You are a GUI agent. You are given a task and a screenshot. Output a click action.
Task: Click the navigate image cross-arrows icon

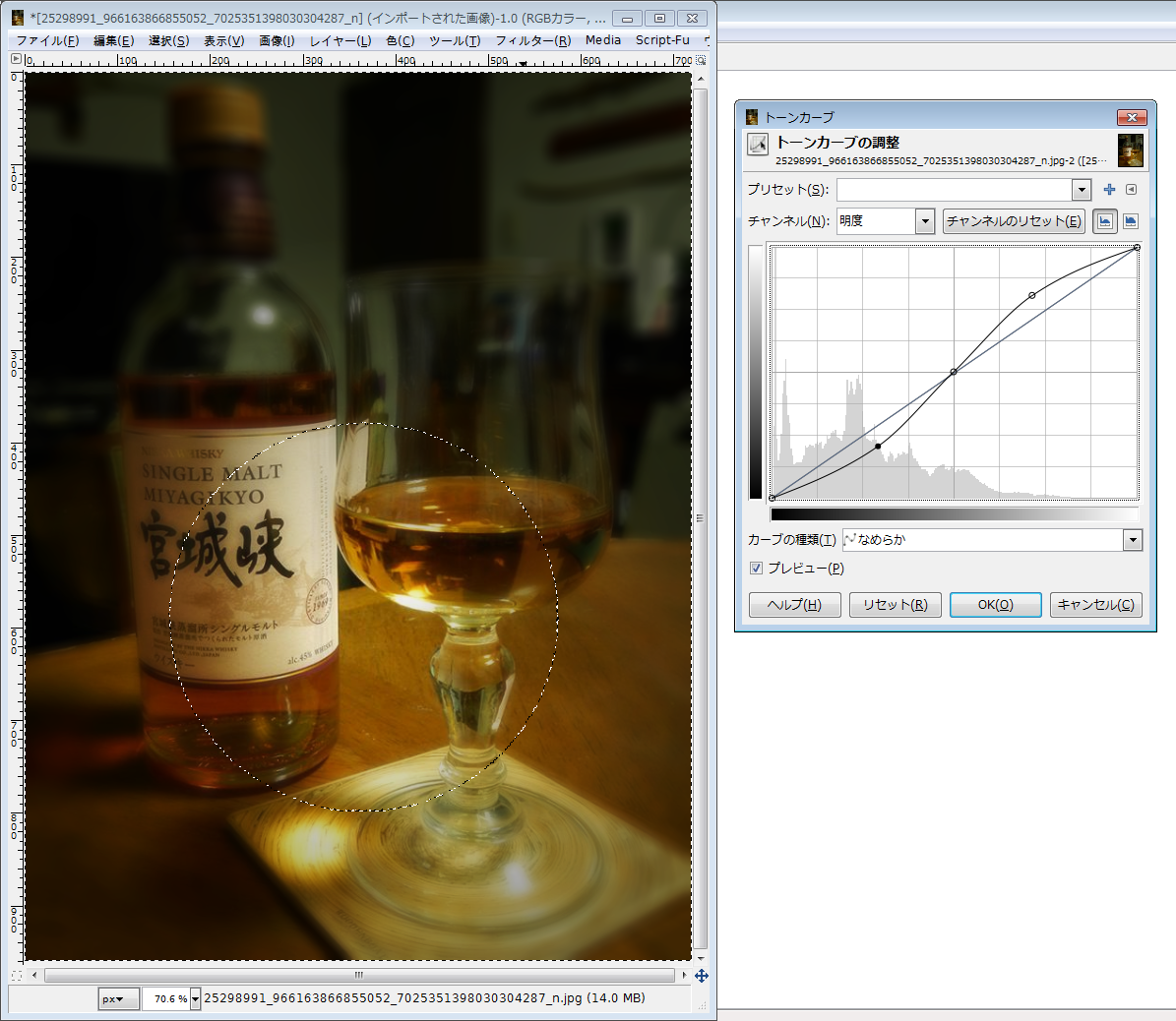tap(701, 976)
